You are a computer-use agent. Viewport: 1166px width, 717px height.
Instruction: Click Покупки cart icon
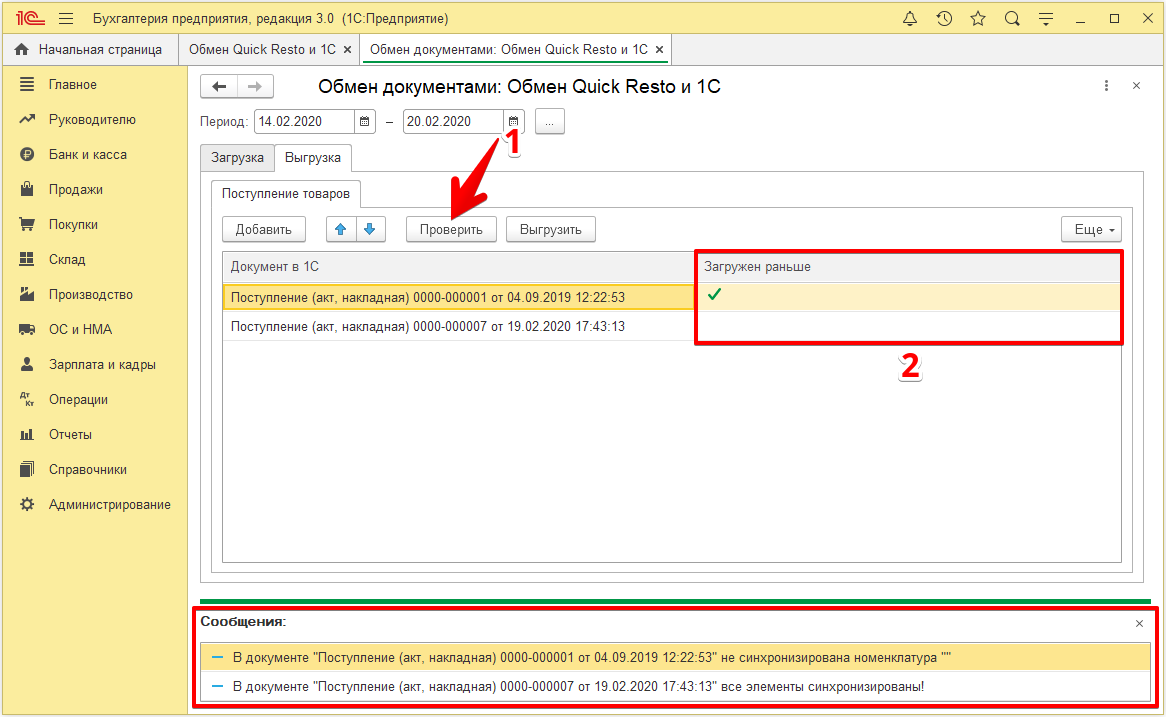(27, 224)
